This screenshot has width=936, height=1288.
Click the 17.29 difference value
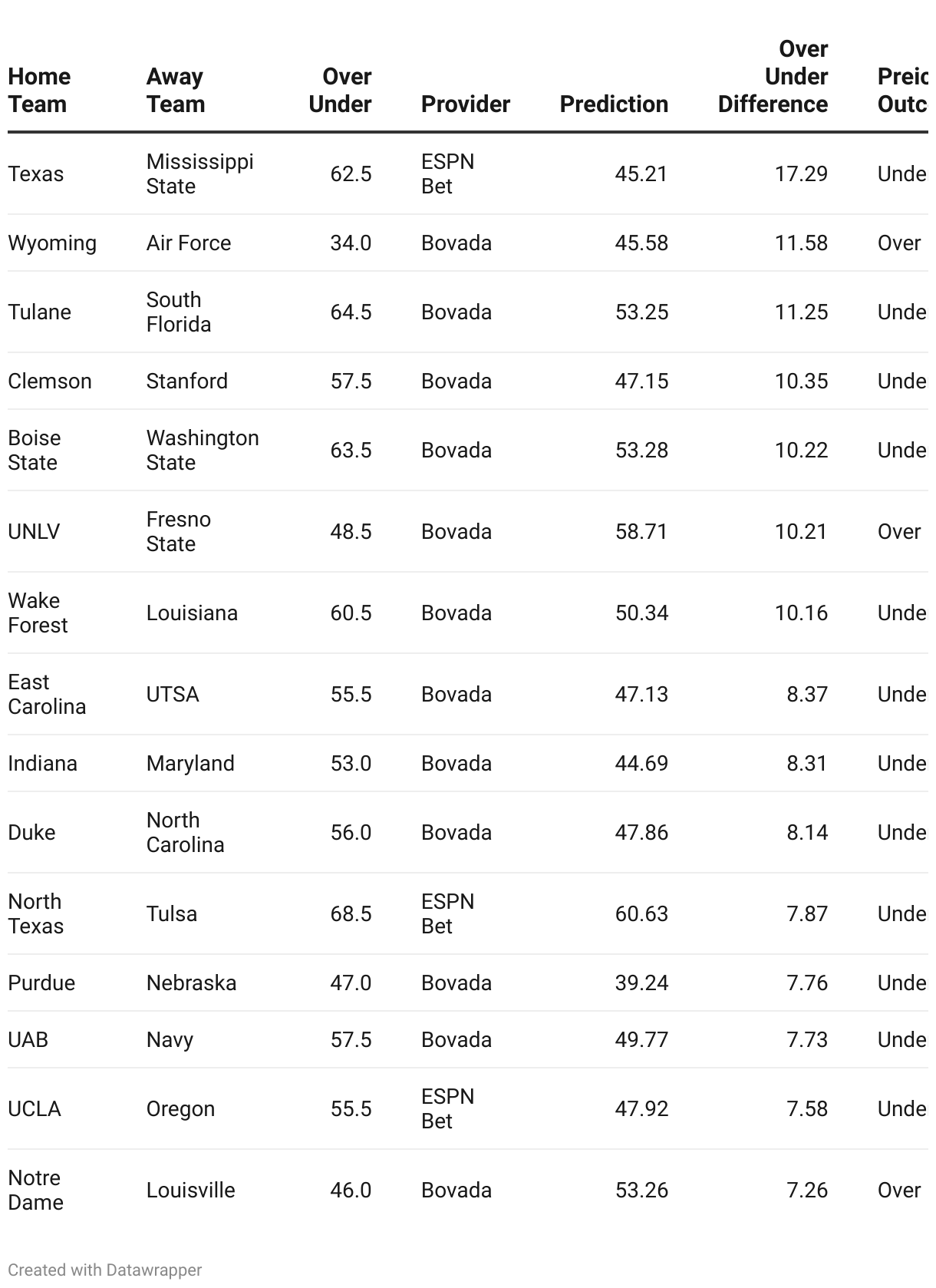[x=801, y=173]
